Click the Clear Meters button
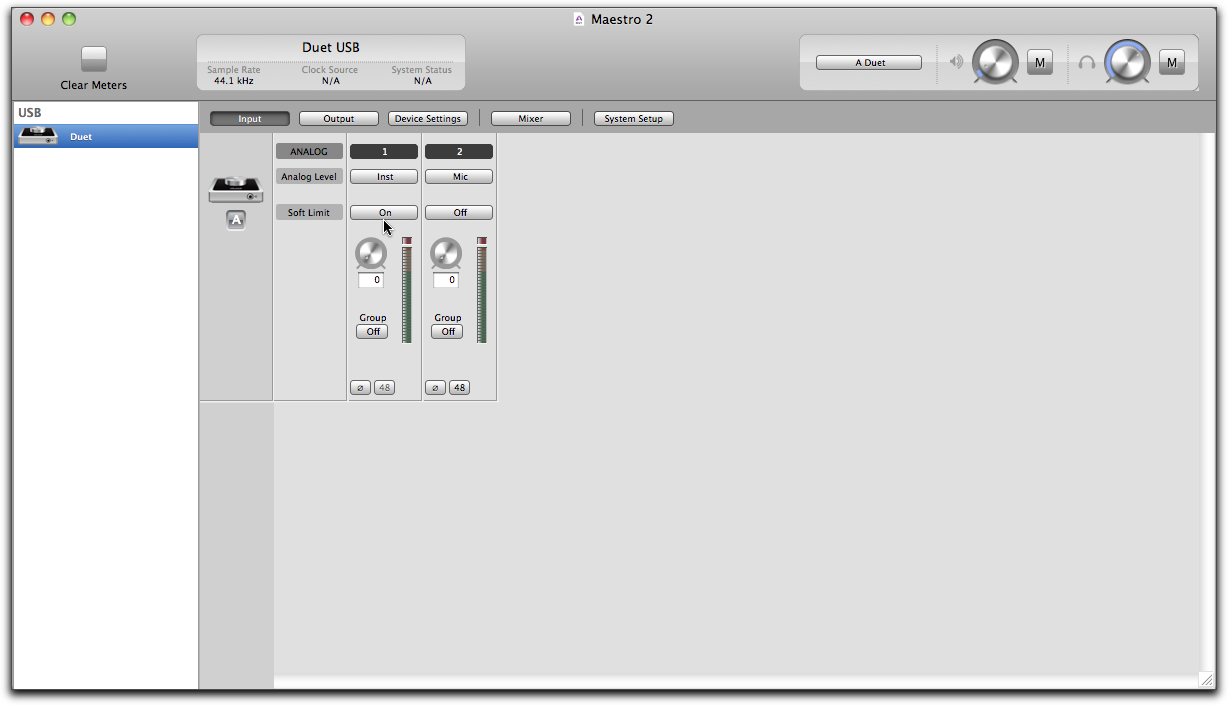 click(x=94, y=59)
